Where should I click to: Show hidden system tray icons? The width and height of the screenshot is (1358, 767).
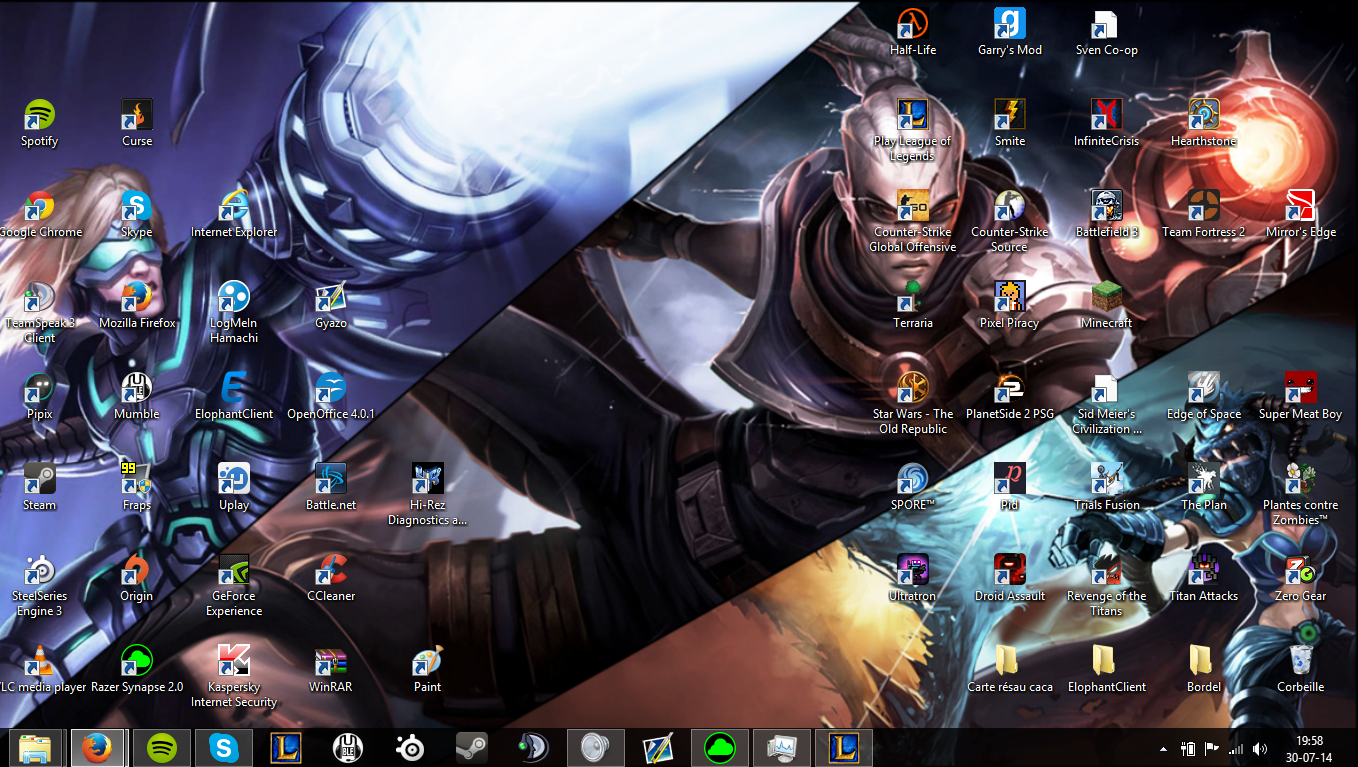coord(1163,749)
